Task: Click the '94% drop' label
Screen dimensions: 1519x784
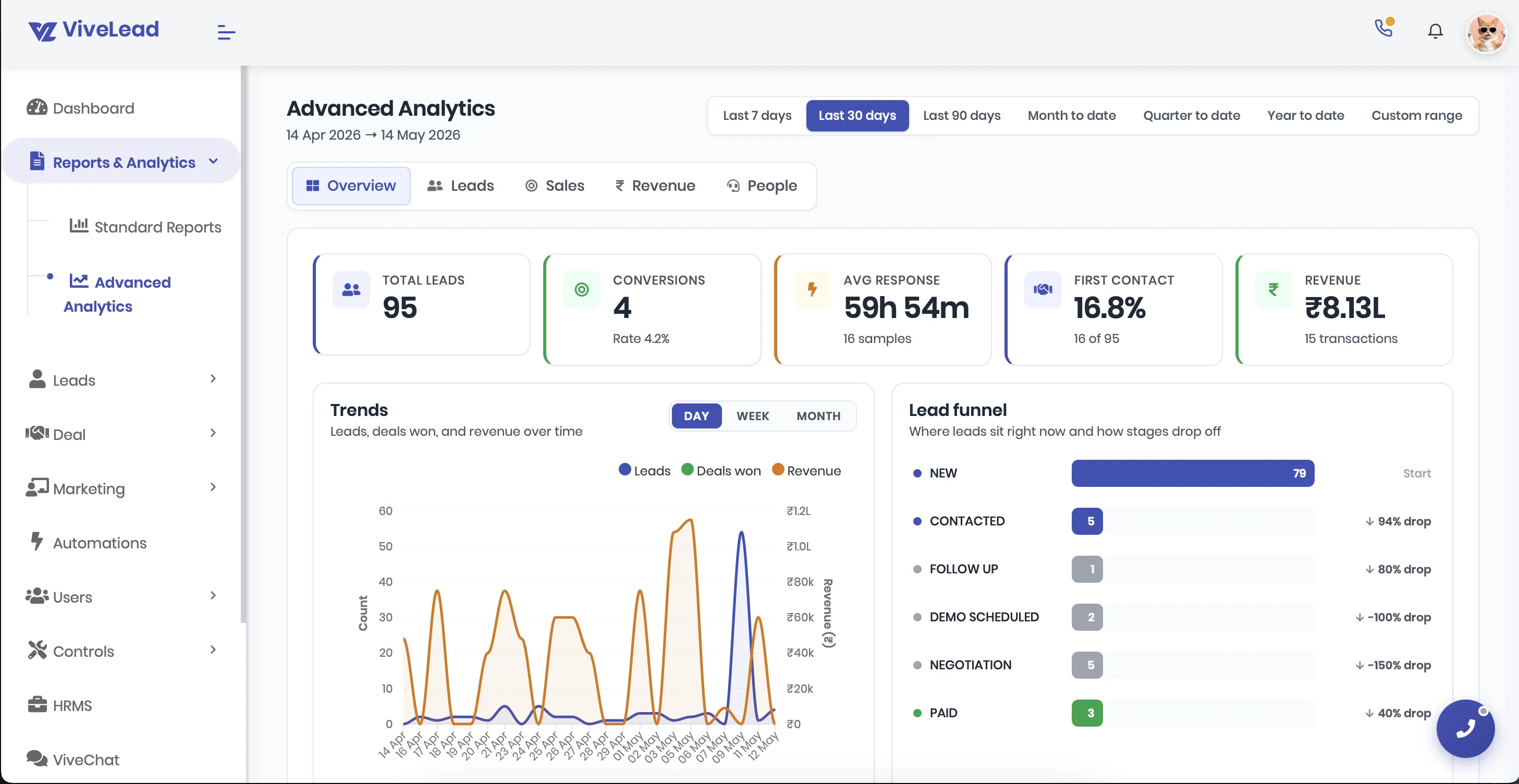Action: point(1398,521)
